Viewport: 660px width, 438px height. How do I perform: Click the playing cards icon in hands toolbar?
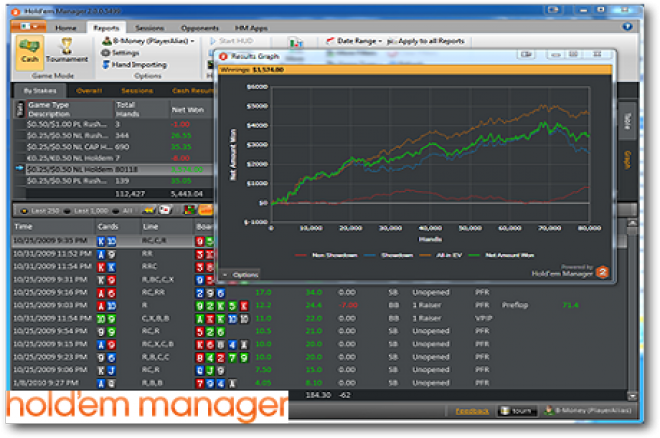click(166, 210)
